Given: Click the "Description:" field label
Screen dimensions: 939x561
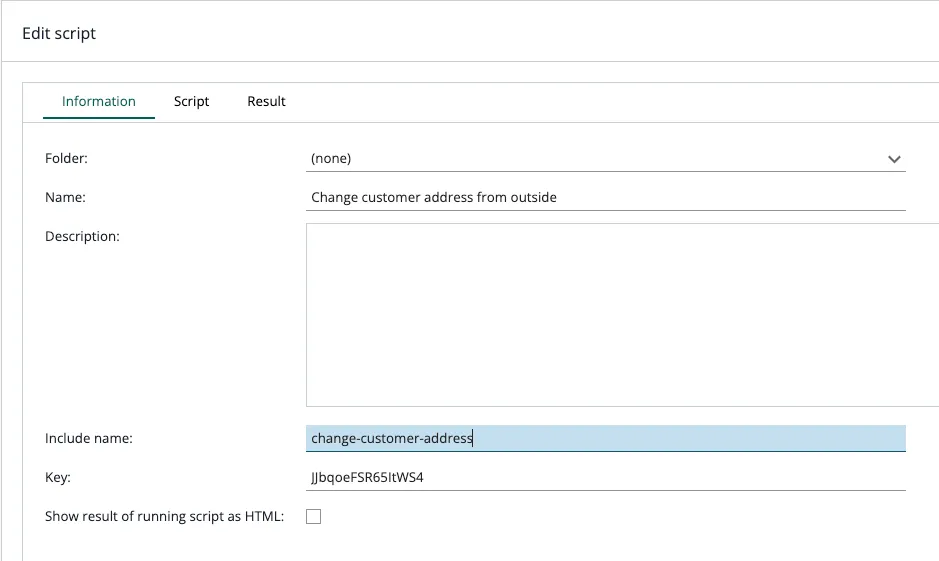Looking at the screenshot, I should [82, 237].
